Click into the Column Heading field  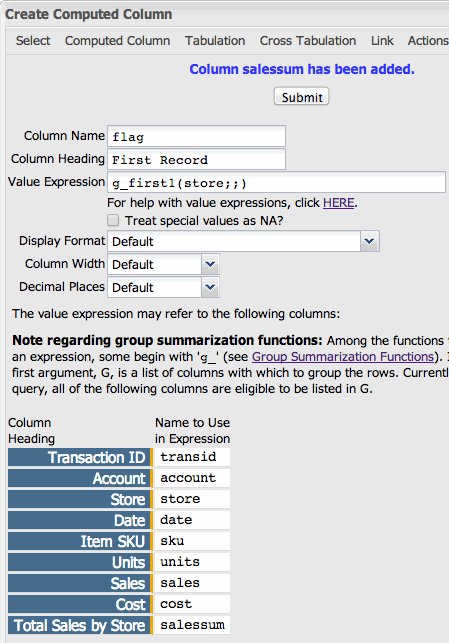pos(196,159)
